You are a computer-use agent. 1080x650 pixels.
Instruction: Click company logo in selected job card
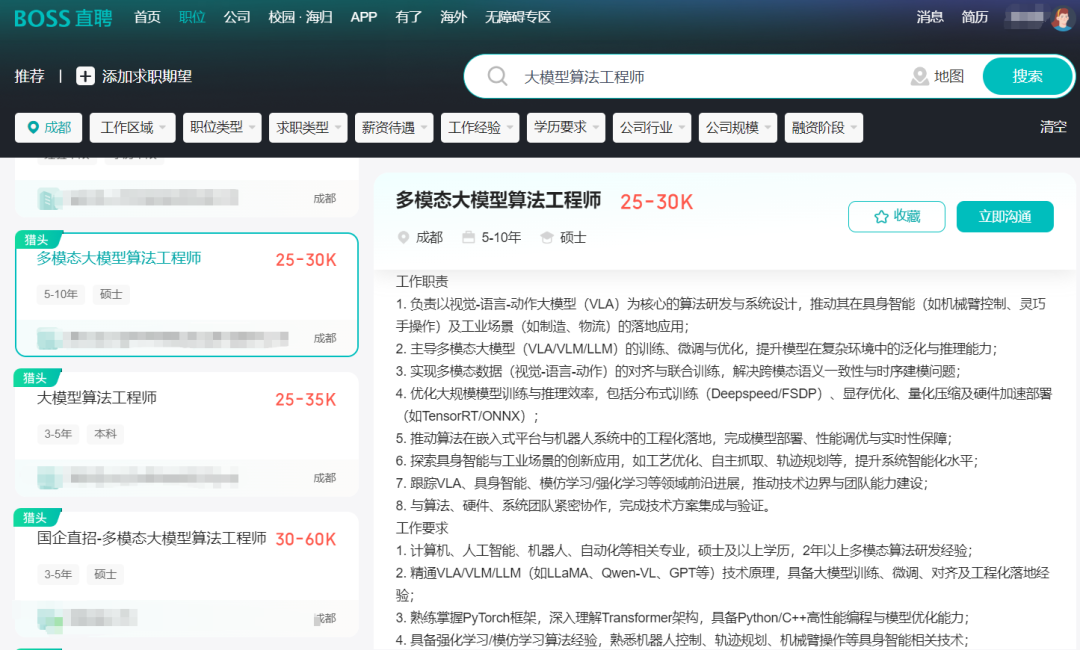[50, 338]
